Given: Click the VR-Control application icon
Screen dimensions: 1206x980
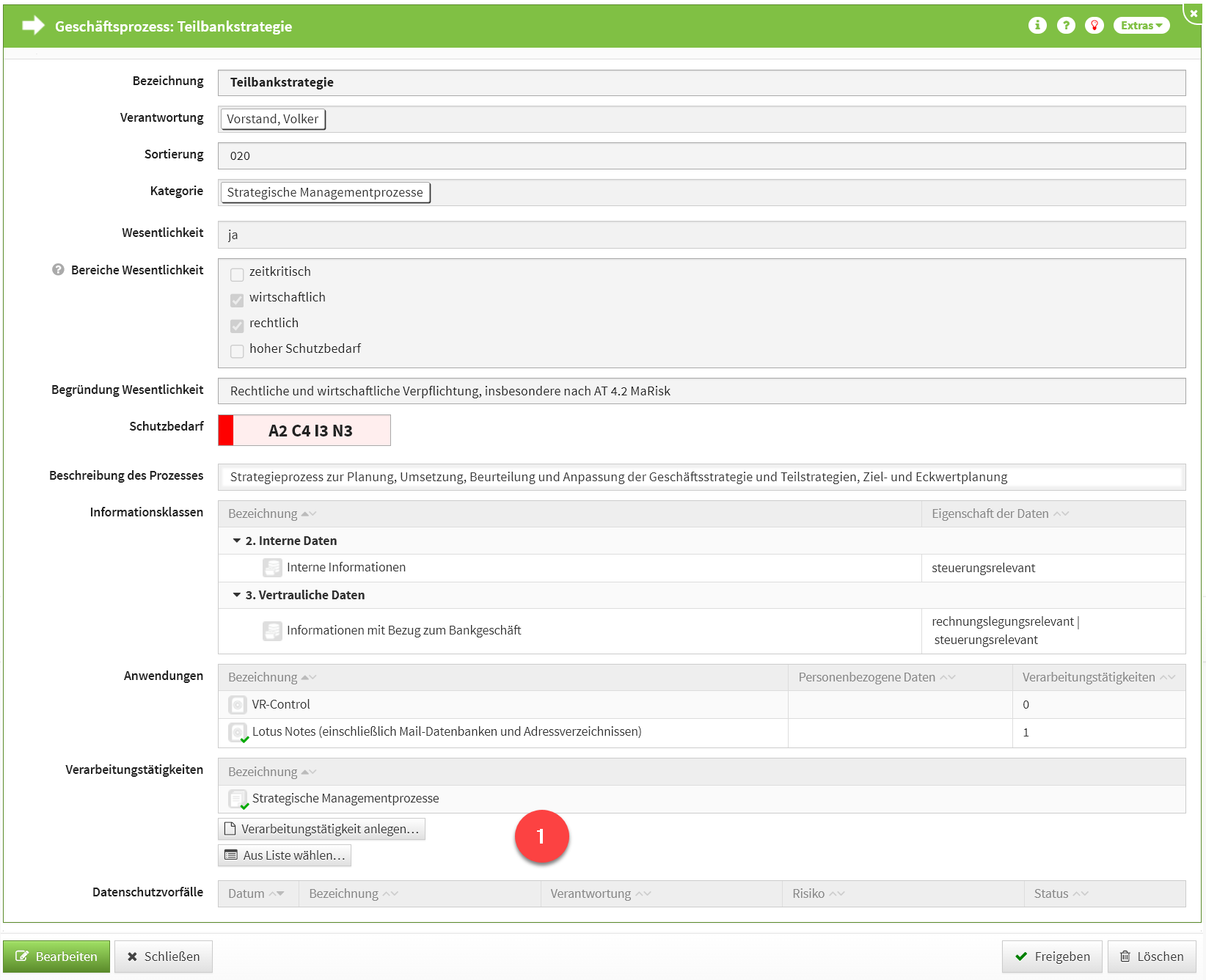Looking at the screenshot, I should point(238,705).
